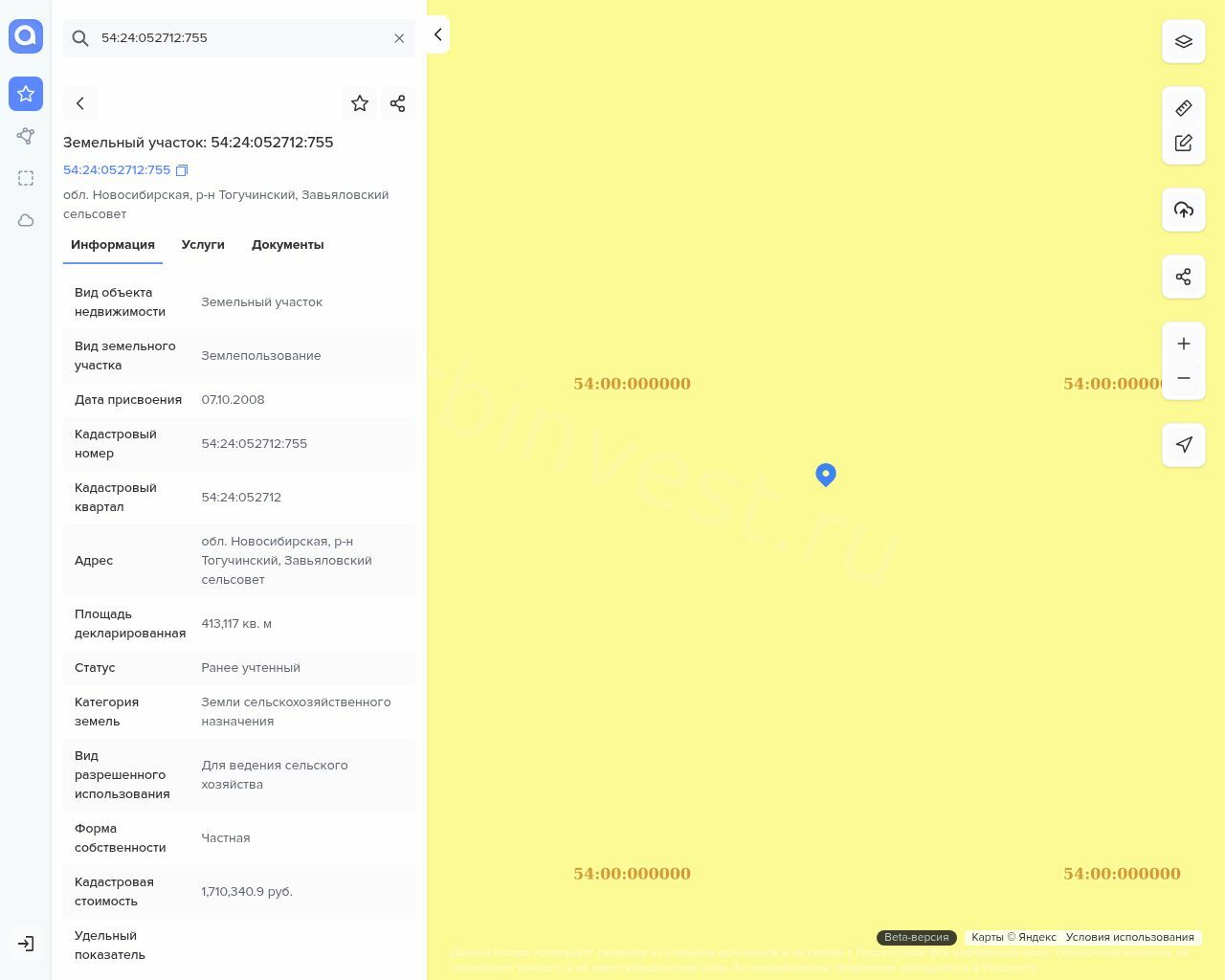The width and height of the screenshot is (1225, 980).
Task: Open the Документы tab
Action: point(287,245)
